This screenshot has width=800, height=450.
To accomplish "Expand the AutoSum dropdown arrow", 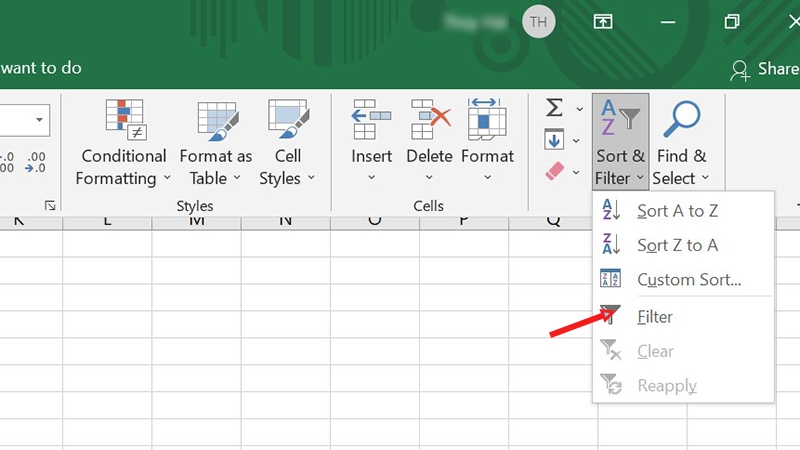I will [x=580, y=109].
